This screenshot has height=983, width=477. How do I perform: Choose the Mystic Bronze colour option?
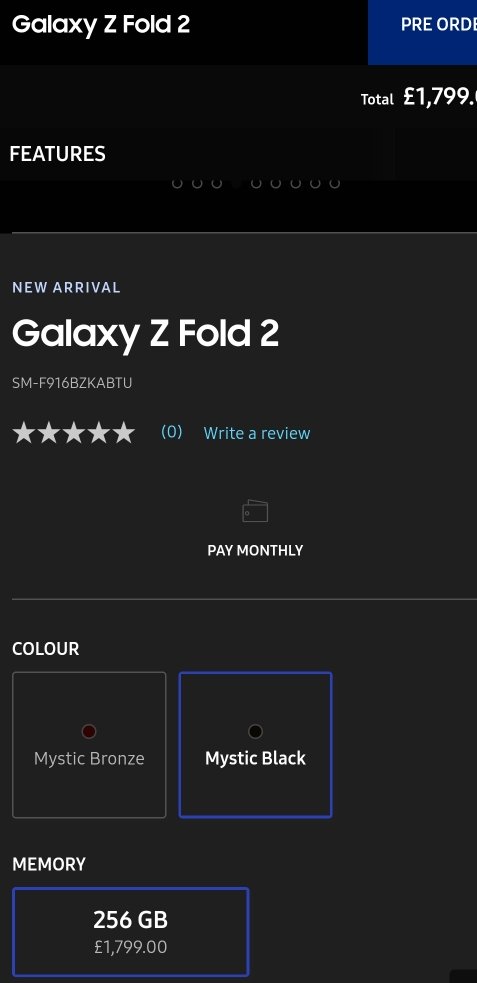pyautogui.click(x=89, y=745)
